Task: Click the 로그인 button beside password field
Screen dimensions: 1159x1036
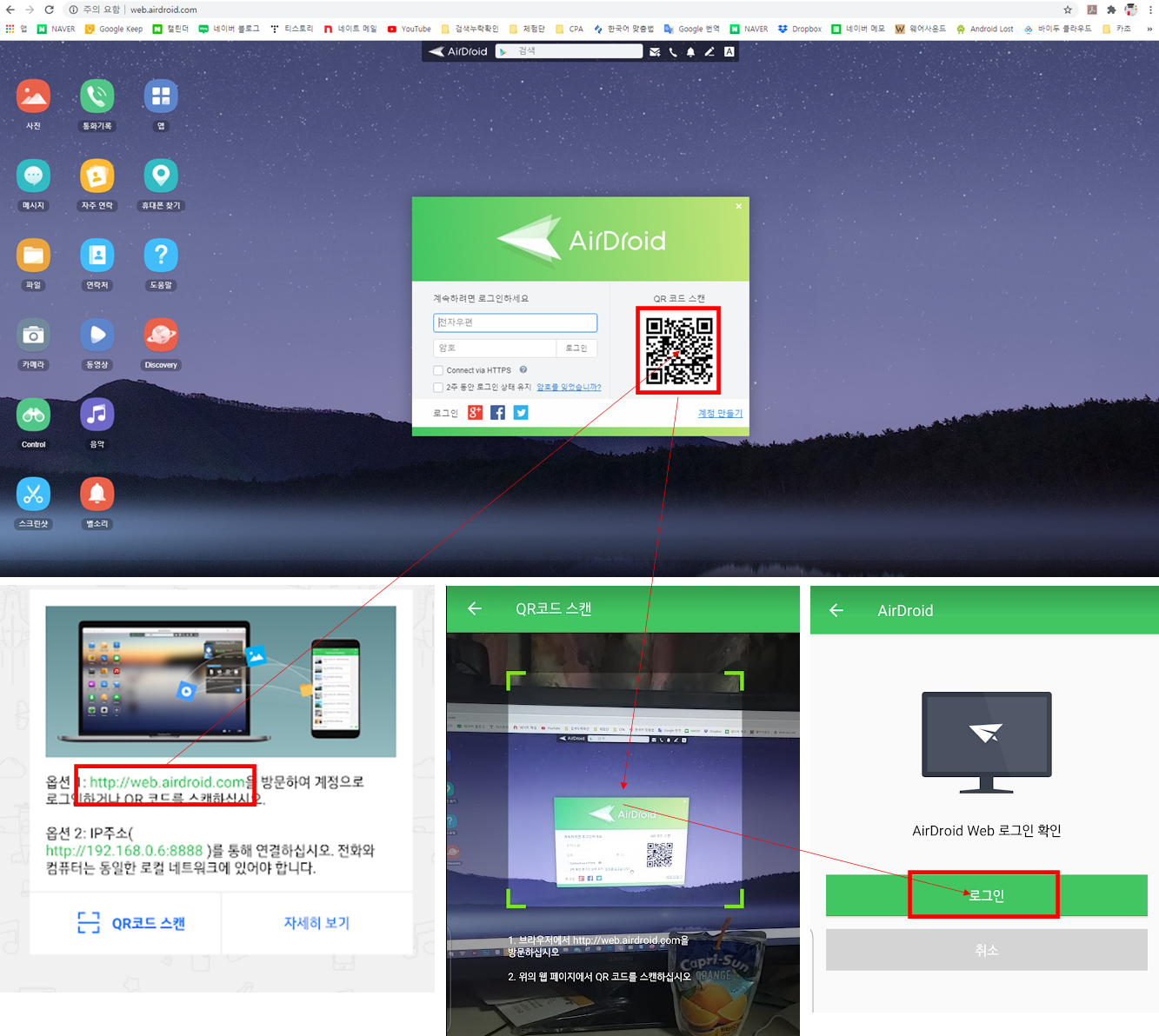Action: [576, 348]
